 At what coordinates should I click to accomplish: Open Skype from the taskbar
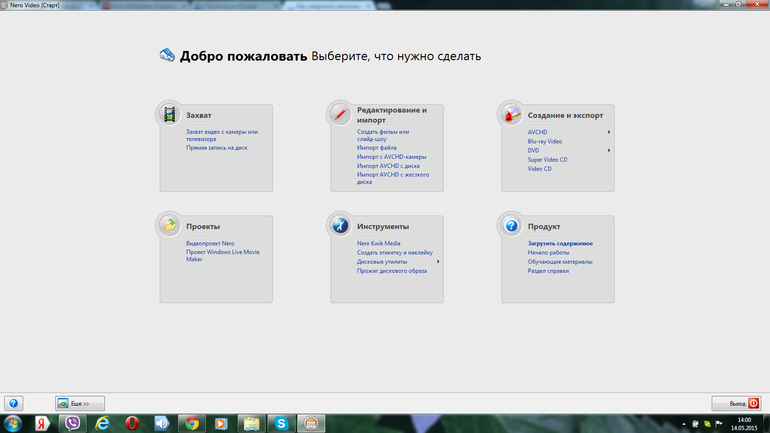[x=281, y=423]
